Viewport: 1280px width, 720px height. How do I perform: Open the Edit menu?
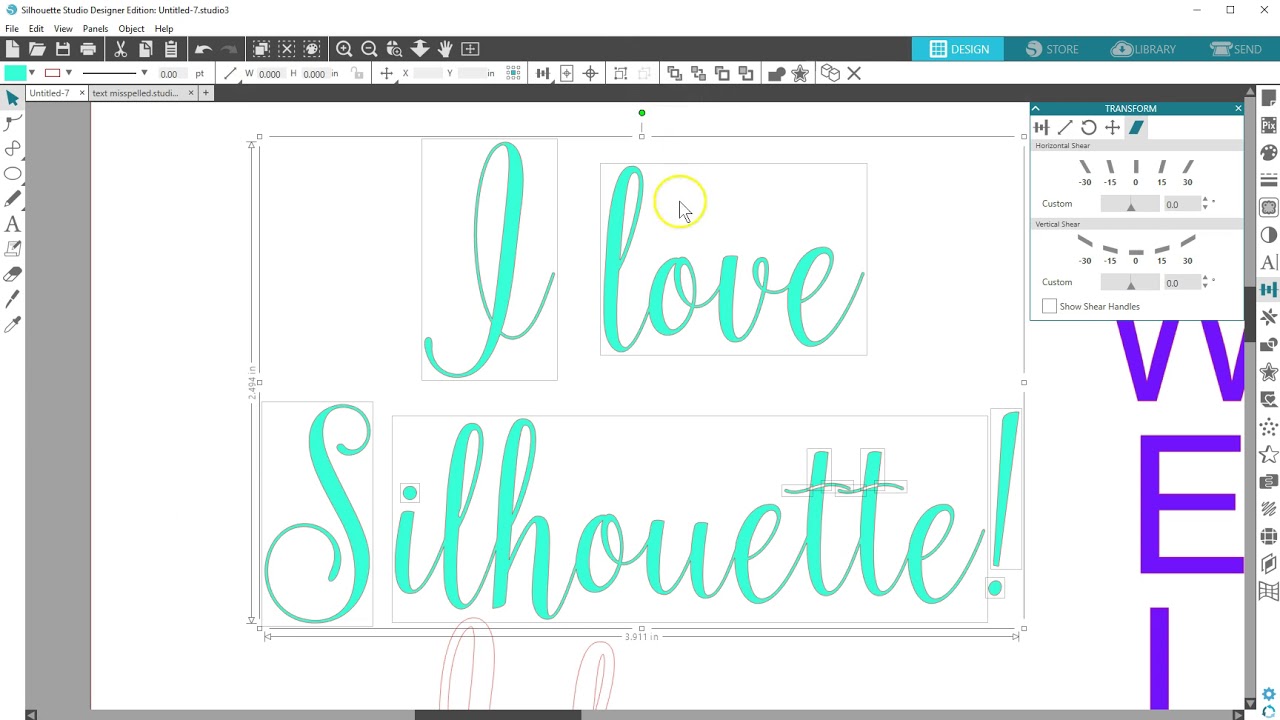(x=36, y=29)
